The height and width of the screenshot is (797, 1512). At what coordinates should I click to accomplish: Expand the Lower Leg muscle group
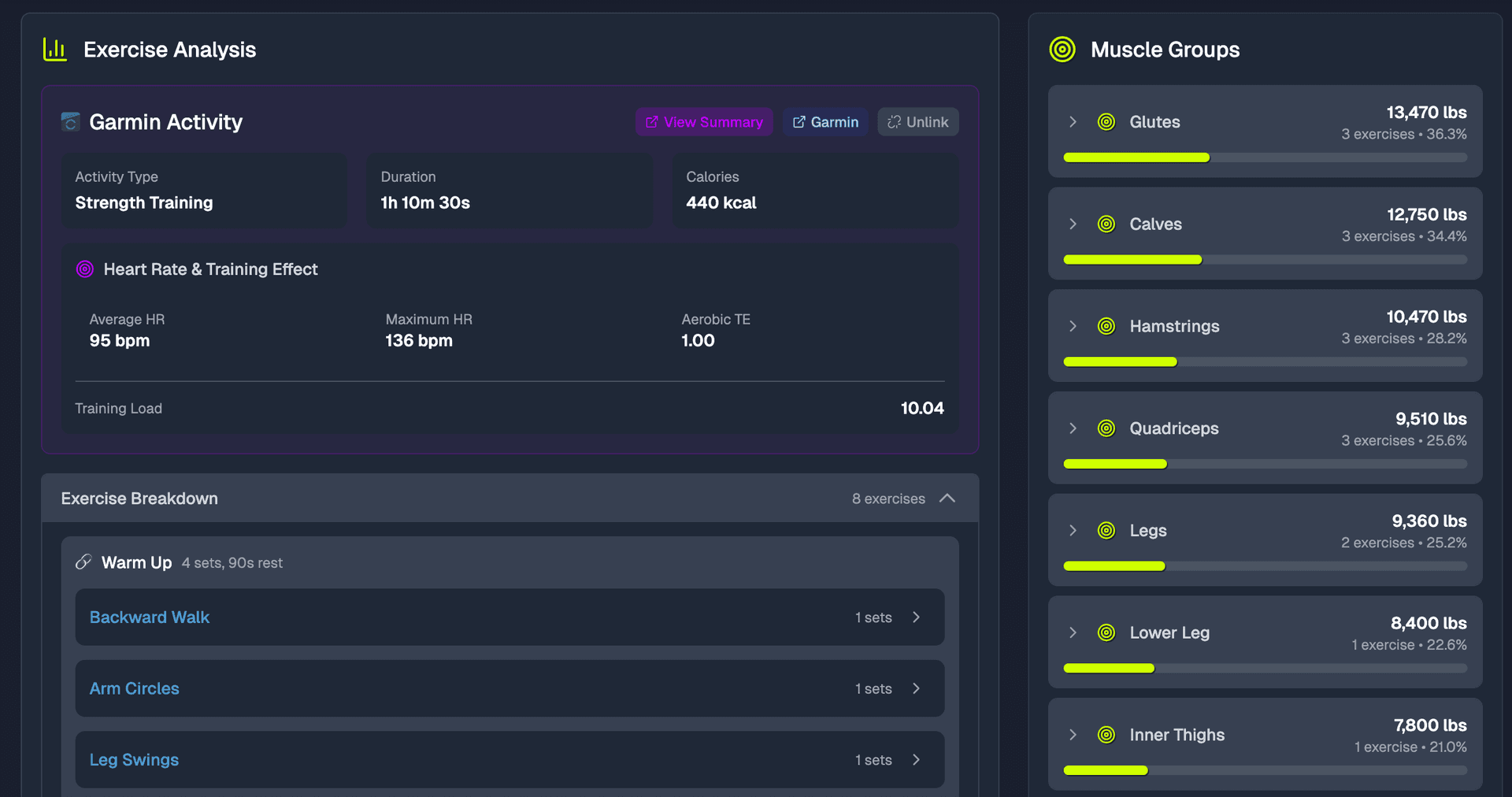click(x=1073, y=632)
